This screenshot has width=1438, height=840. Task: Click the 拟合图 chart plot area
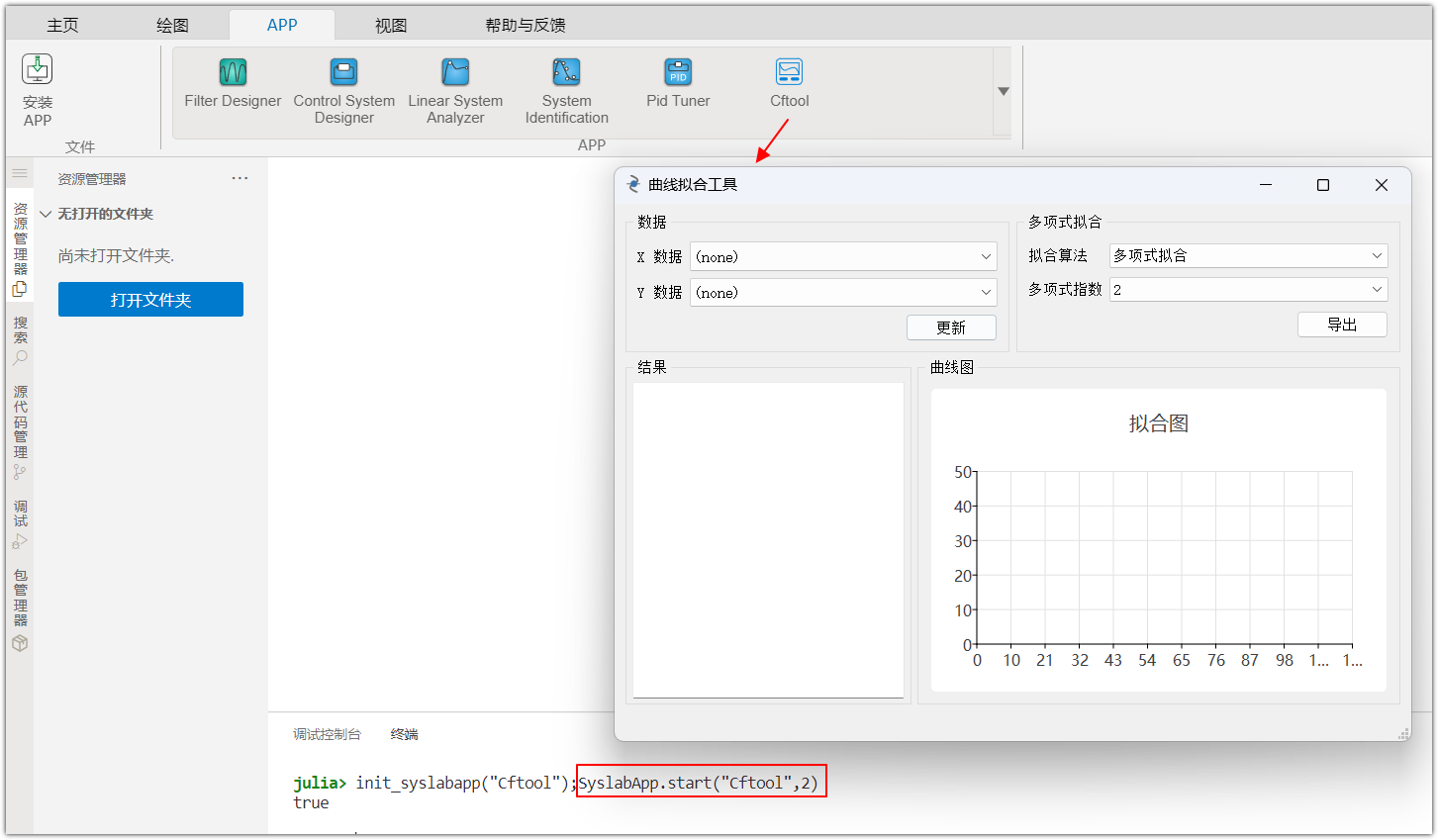(x=1165, y=558)
